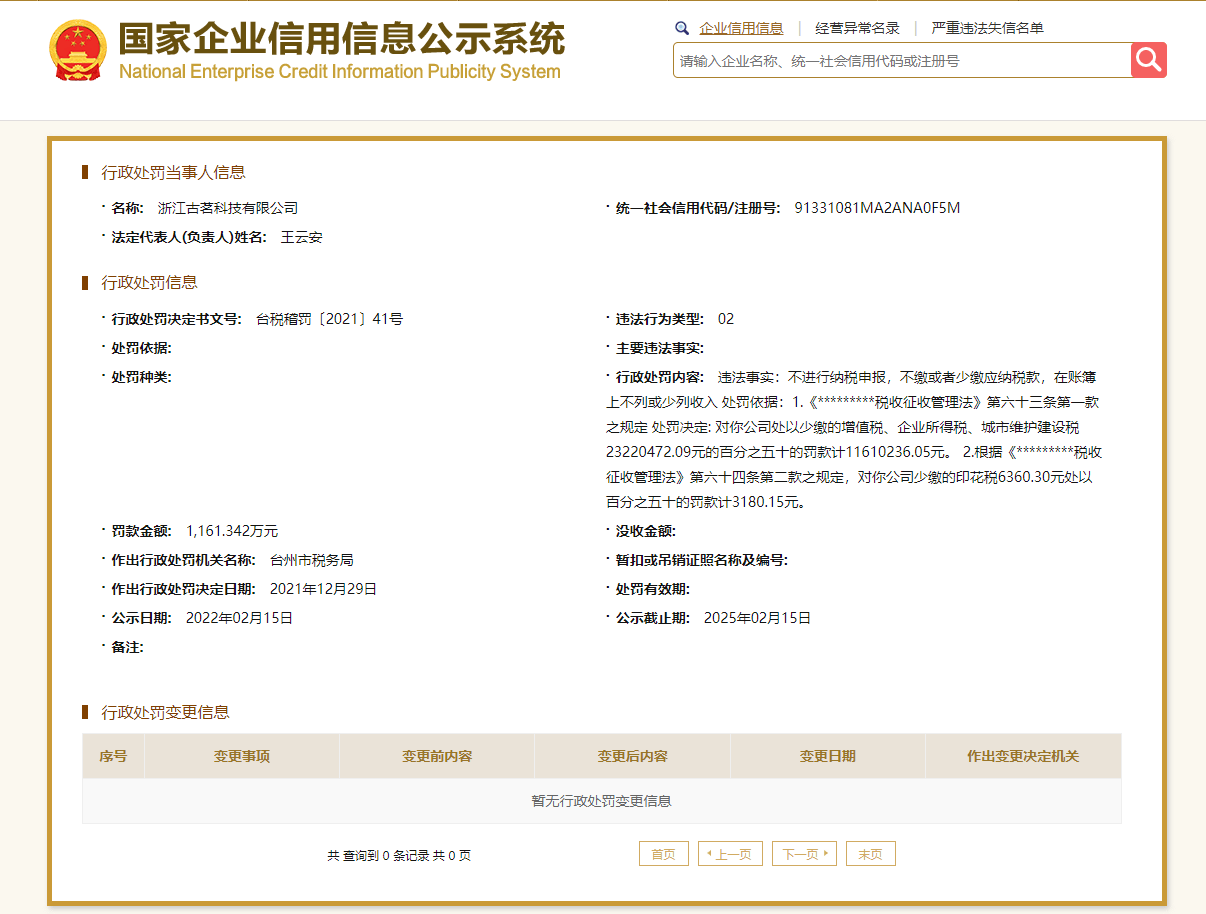Select legal representative name 王云安
The image size is (1206, 914).
point(301,237)
